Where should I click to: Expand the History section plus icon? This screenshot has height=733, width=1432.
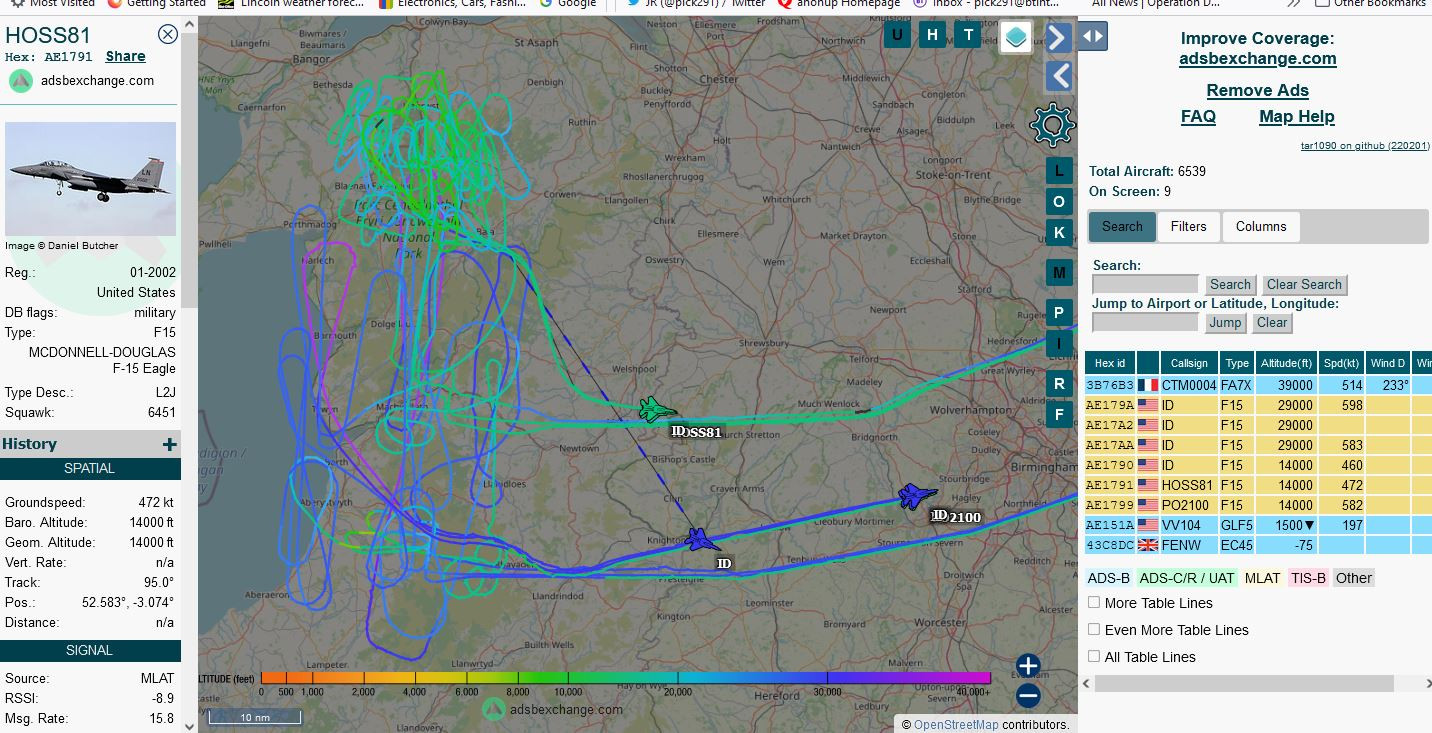tap(169, 444)
